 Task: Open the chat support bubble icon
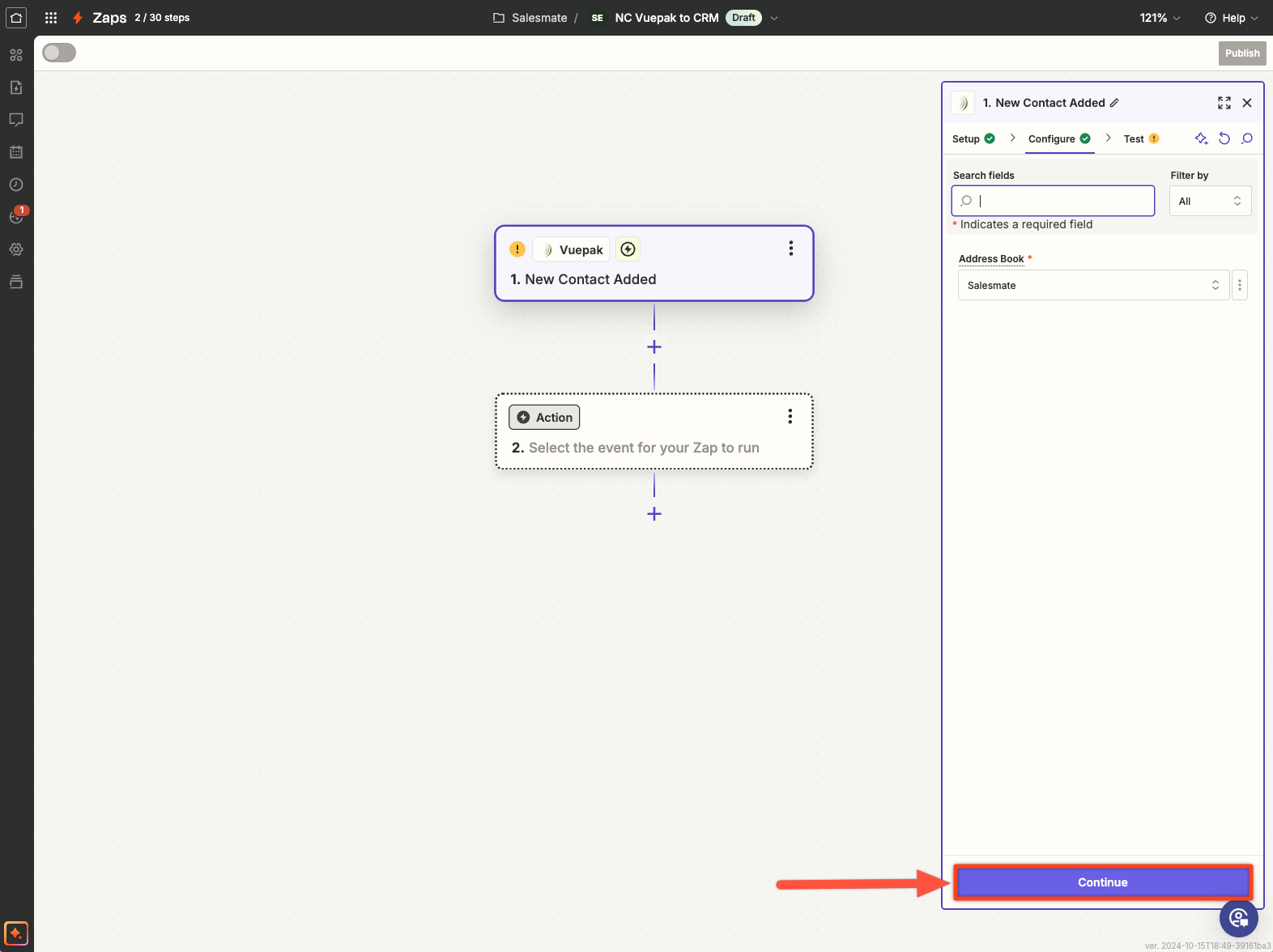(x=1238, y=918)
